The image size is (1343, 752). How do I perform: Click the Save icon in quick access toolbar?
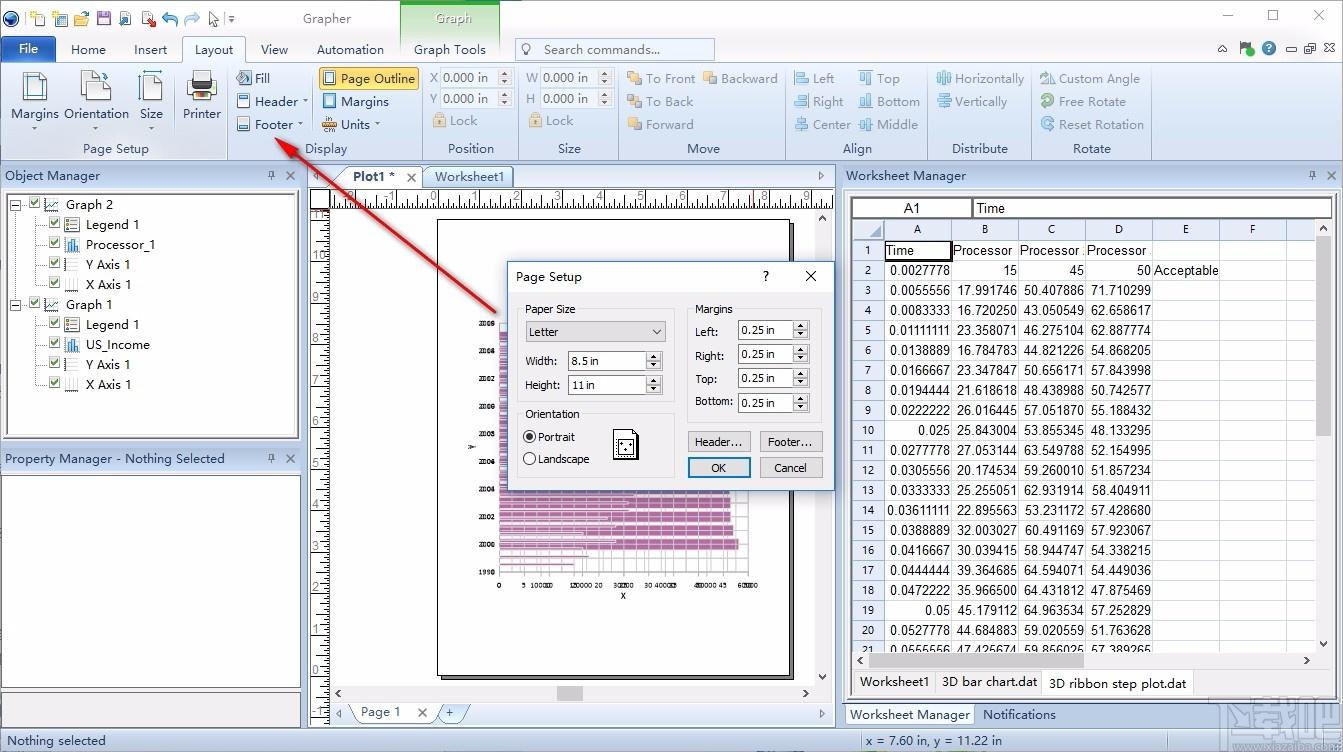[104, 18]
